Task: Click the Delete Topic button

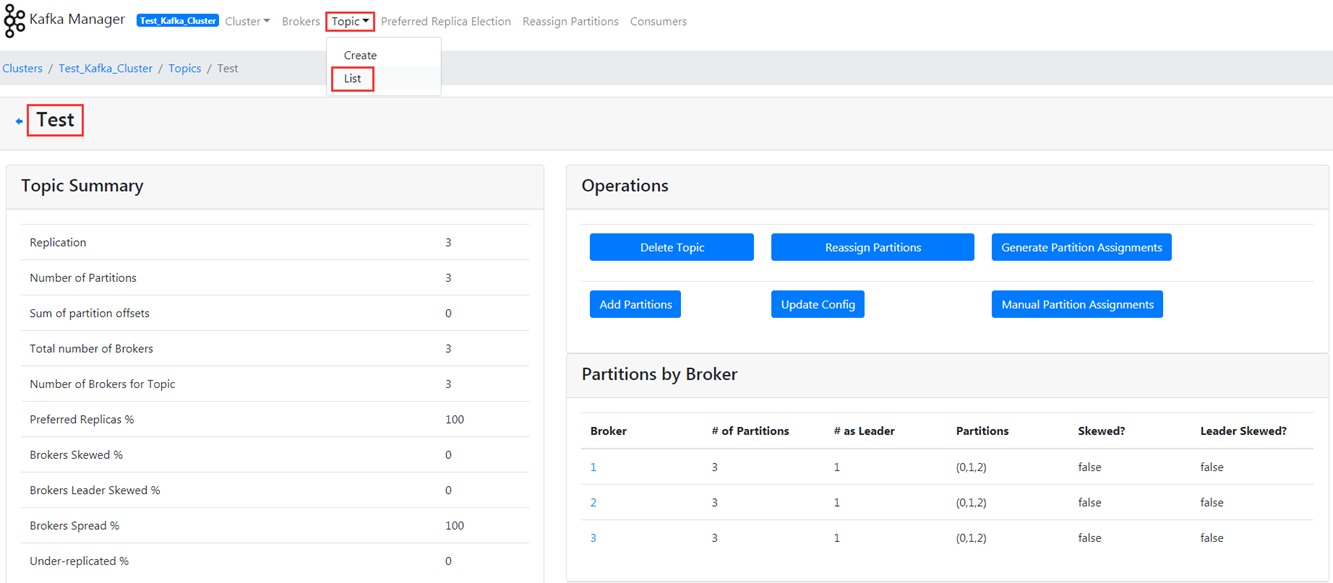Action: pyautogui.click(x=672, y=247)
